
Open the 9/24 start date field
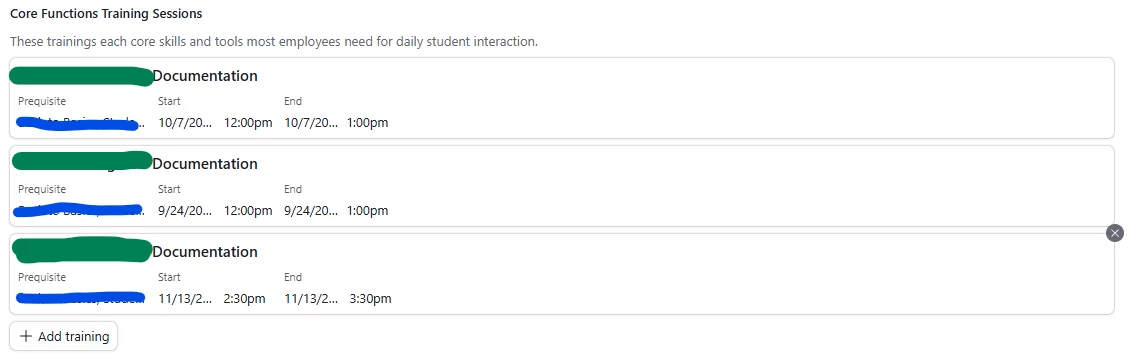186,210
